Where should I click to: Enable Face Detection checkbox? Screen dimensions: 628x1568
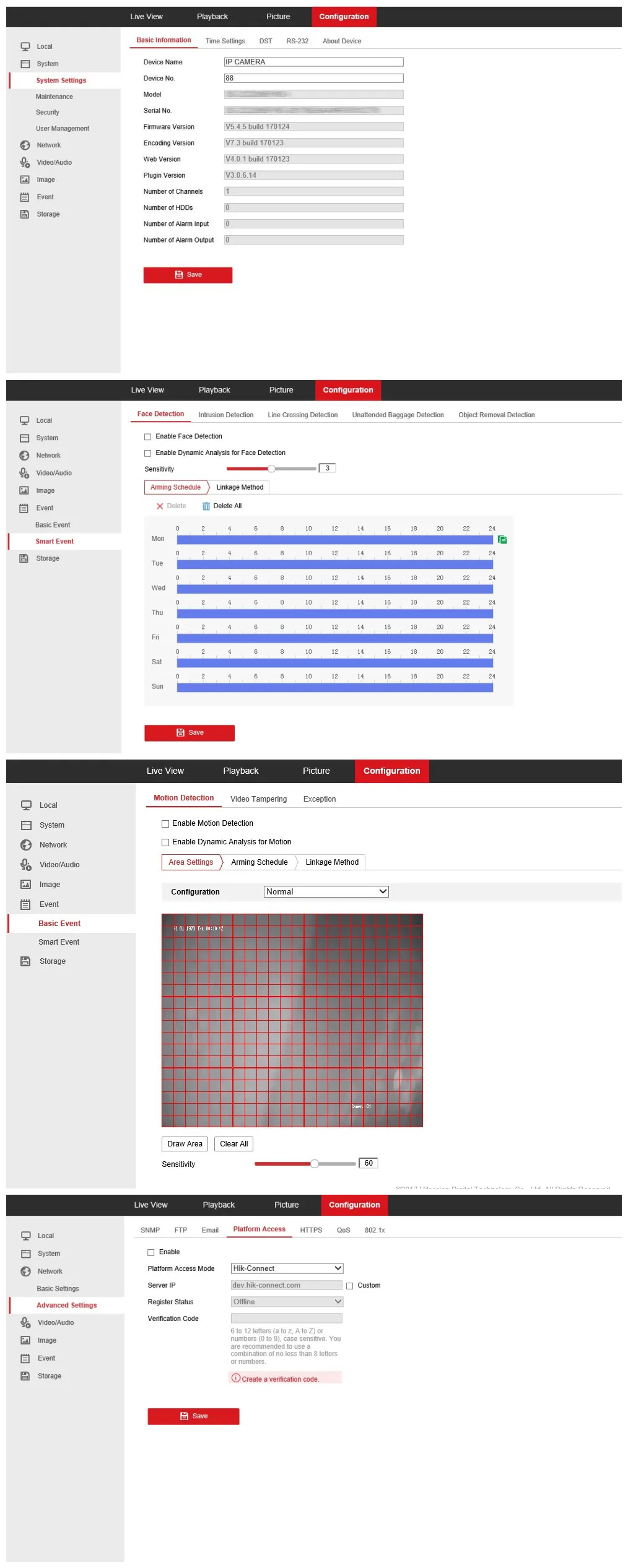[148, 437]
